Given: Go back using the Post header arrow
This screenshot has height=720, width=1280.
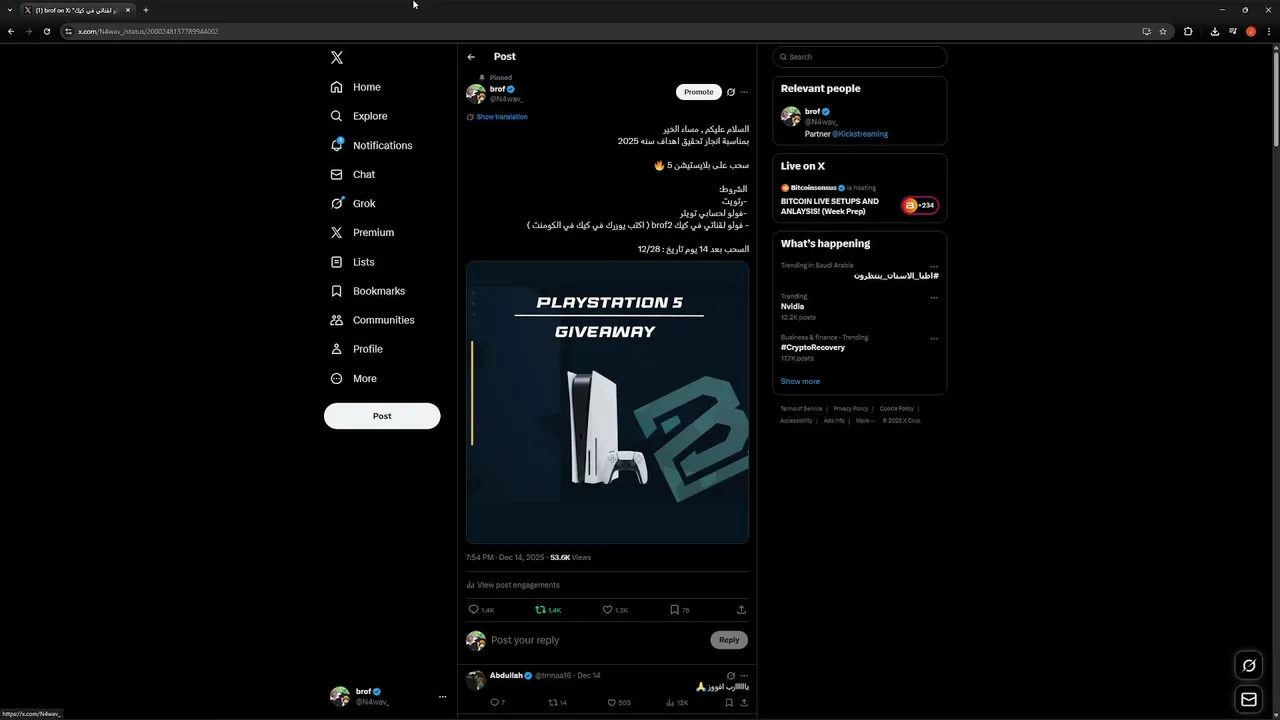Looking at the screenshot, I should click(x=471, y=57).
